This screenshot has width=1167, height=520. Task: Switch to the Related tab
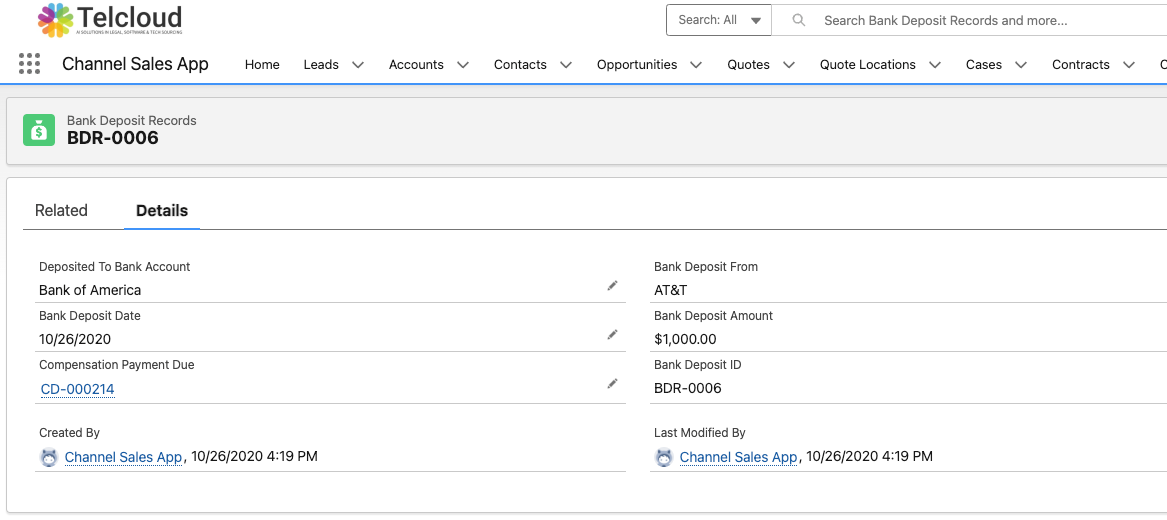[x=61, y=211]
